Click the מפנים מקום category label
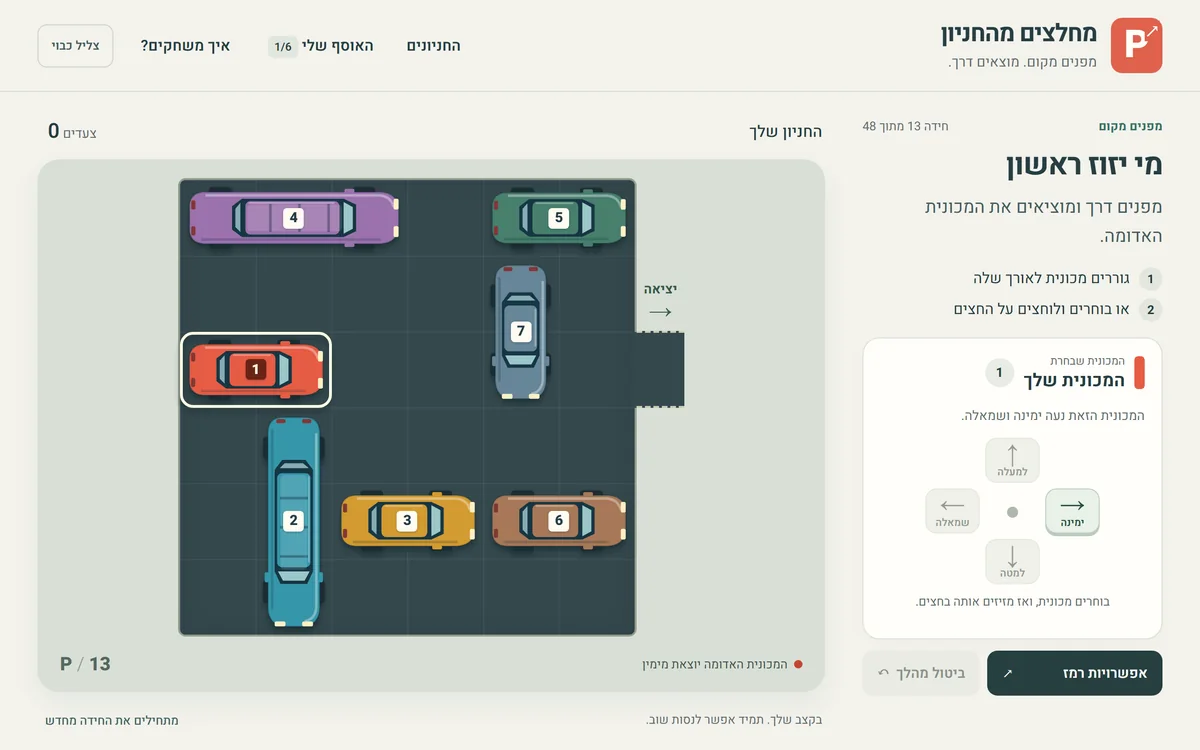Screen dimensions: 1200x750 pyautogui.click(x=1129, y=126)
